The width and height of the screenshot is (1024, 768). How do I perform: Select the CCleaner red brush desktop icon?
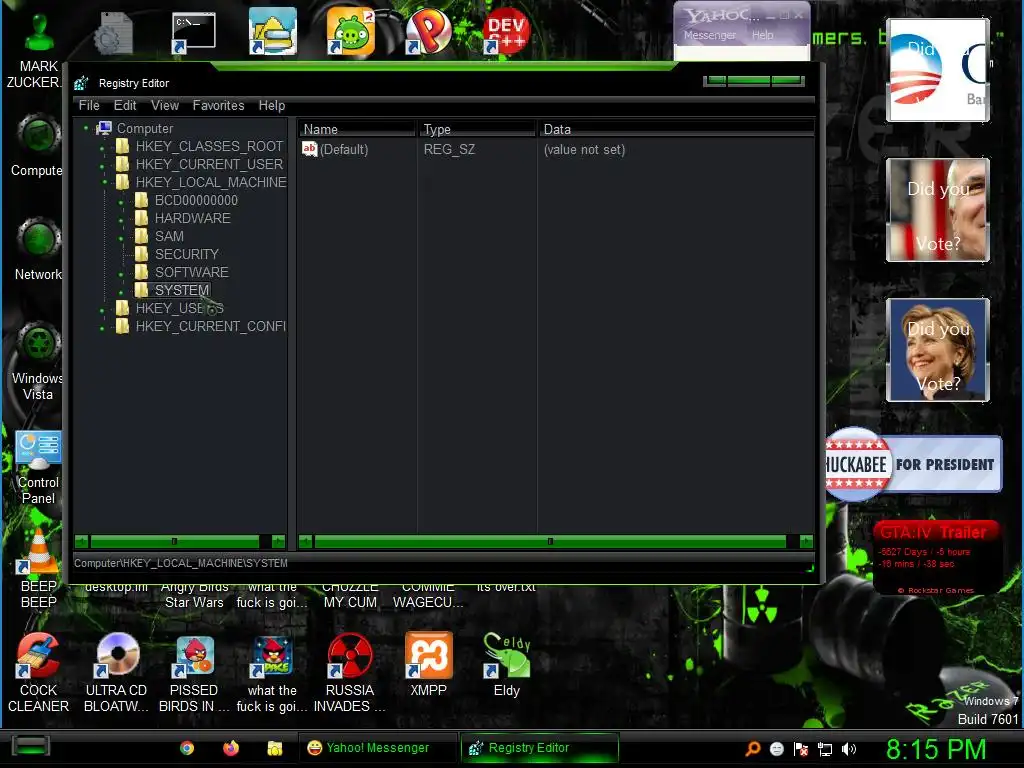click(x=39, y=655)
